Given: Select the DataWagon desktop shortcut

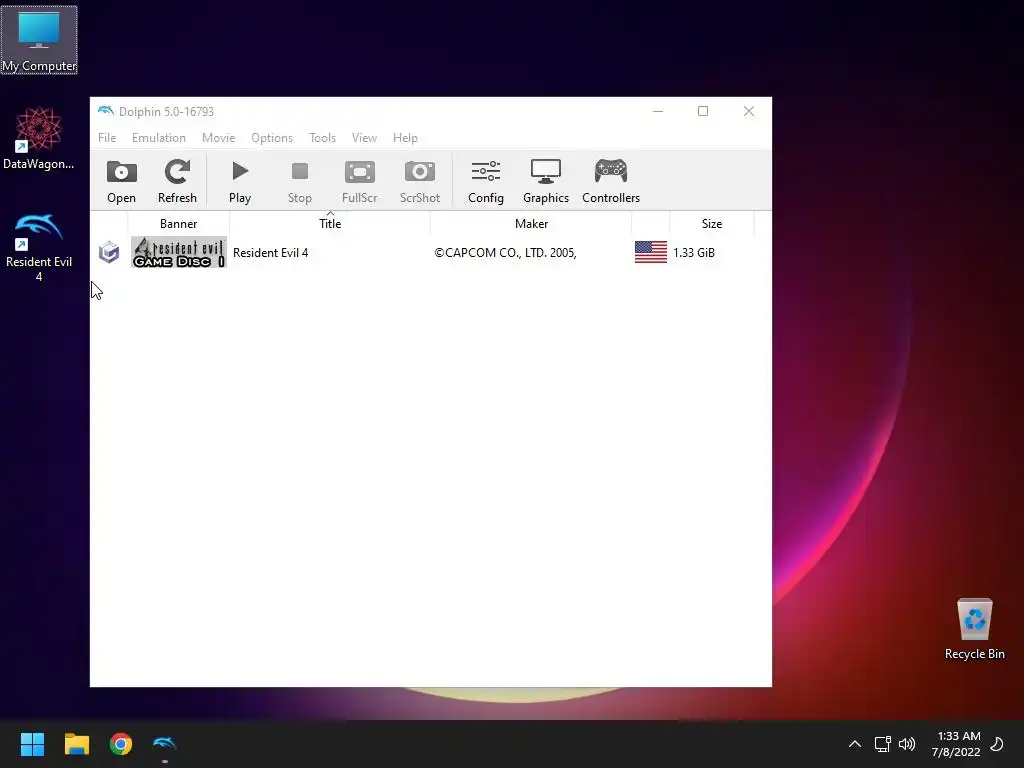Looking at the screenshot, I should tap(39, 138).
